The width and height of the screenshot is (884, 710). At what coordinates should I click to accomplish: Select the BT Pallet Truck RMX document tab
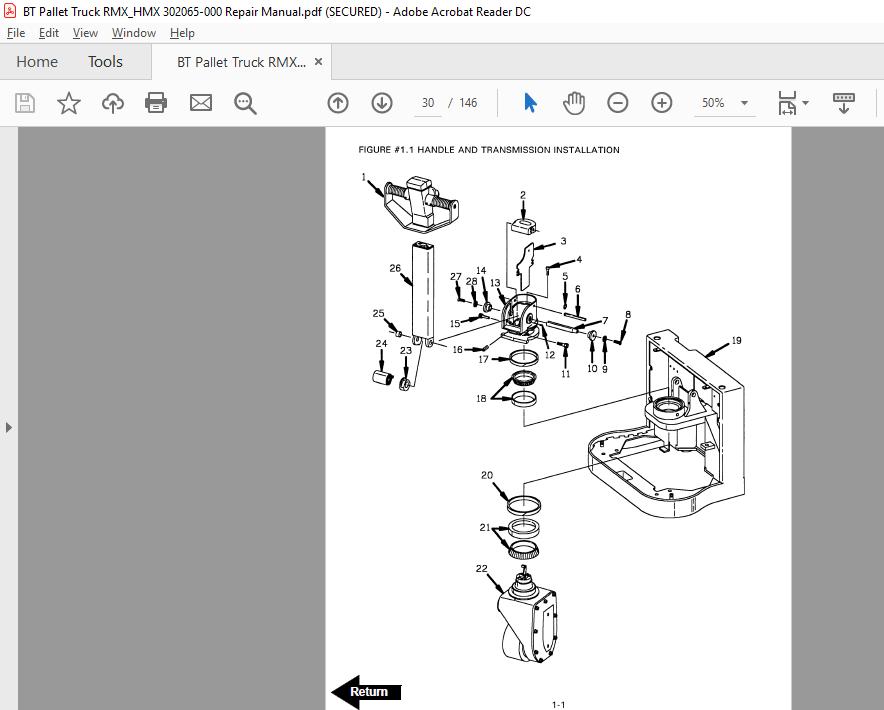pos(241,62)
